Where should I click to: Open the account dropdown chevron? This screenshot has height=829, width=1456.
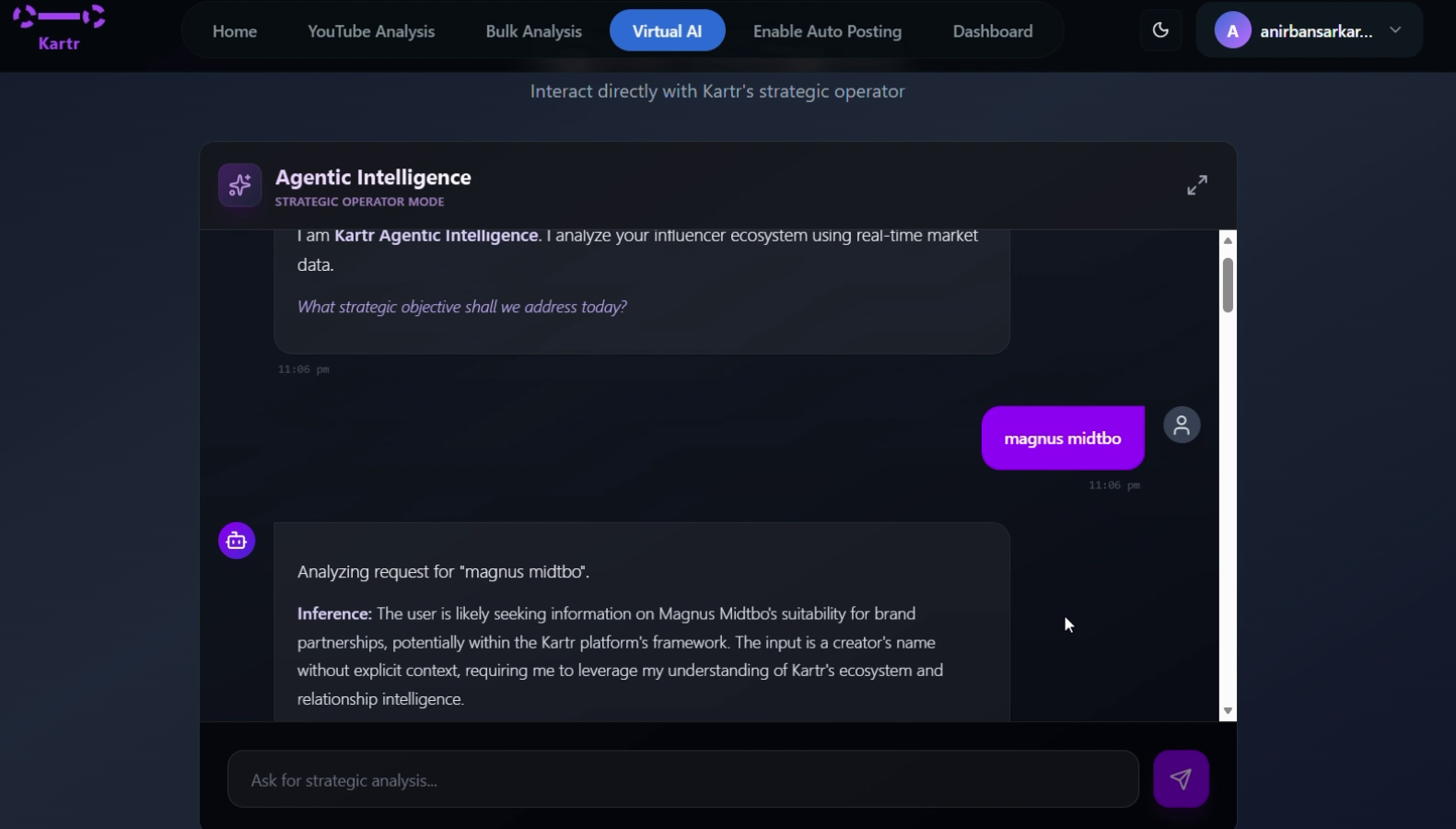pyautogui.click(x=1395, y=30)
